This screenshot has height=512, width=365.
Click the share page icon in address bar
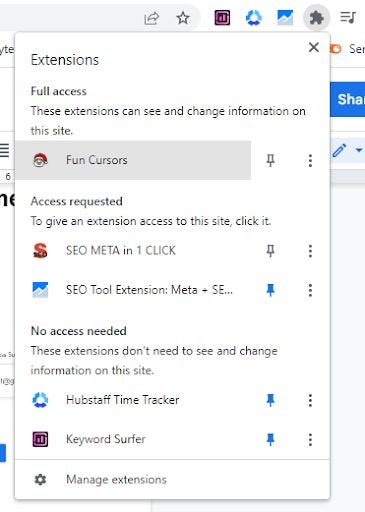(151, 18)
